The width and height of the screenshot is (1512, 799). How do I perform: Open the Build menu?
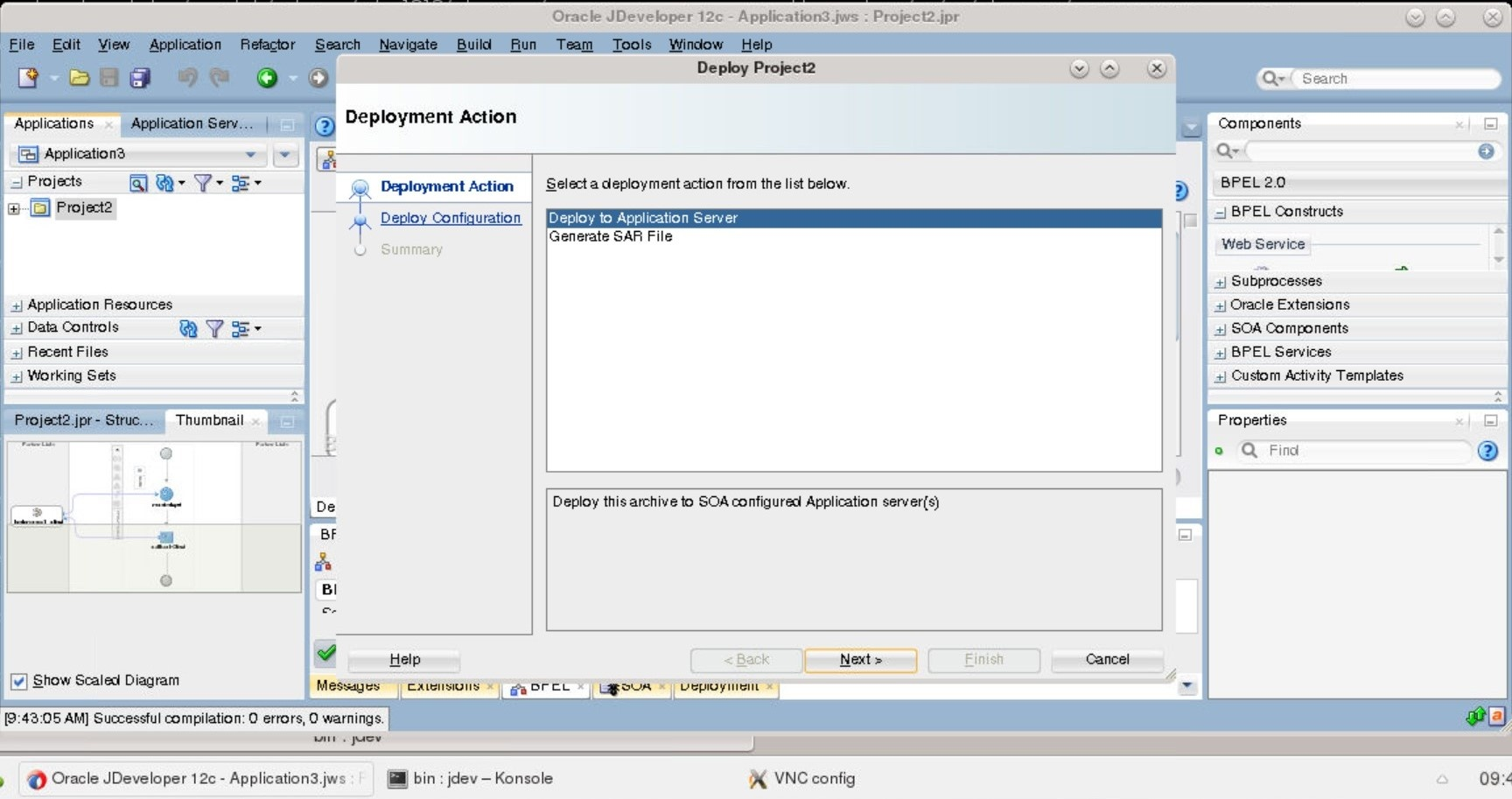[473, 45]
